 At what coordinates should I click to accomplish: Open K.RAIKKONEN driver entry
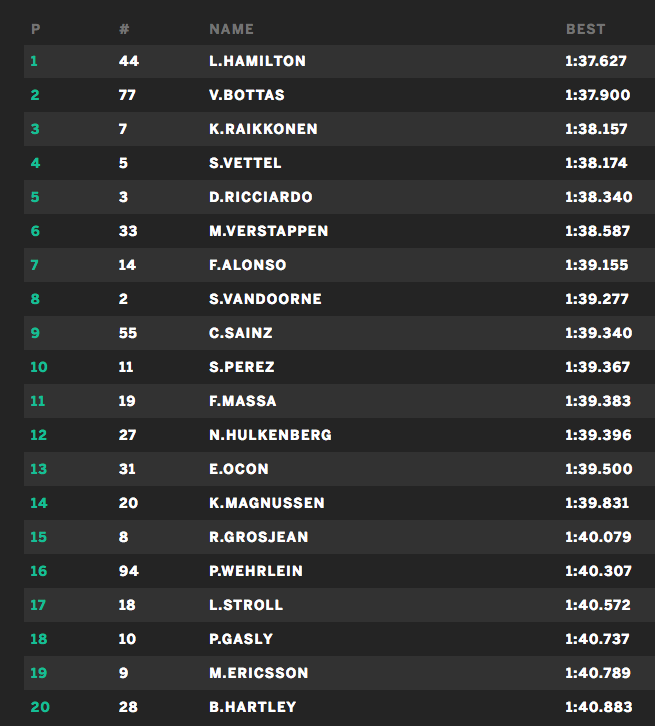click(263, 129)
